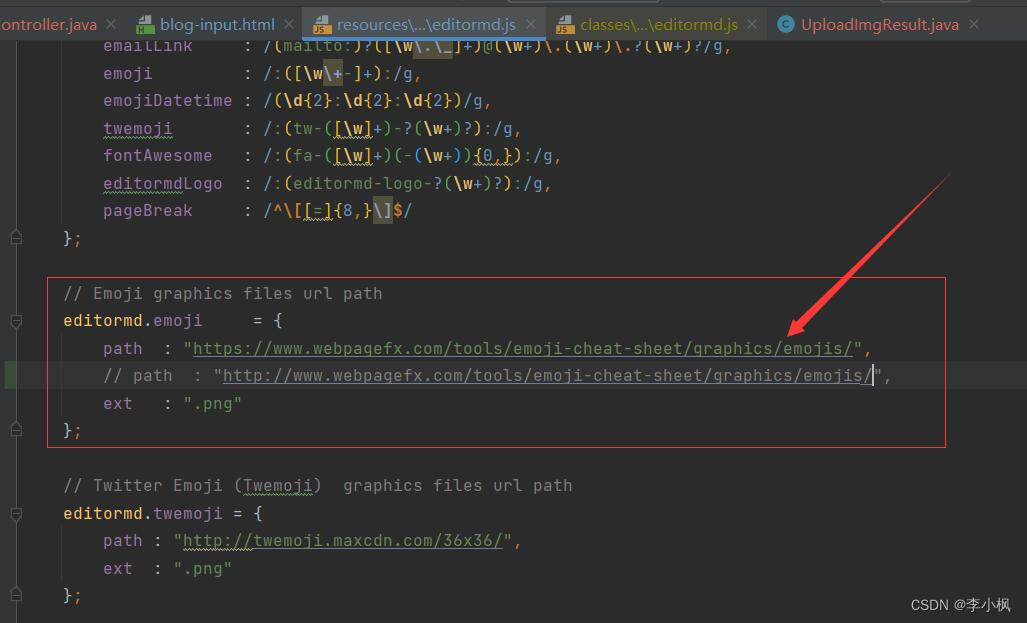Click the editormdLogo property name

(162, 183)
